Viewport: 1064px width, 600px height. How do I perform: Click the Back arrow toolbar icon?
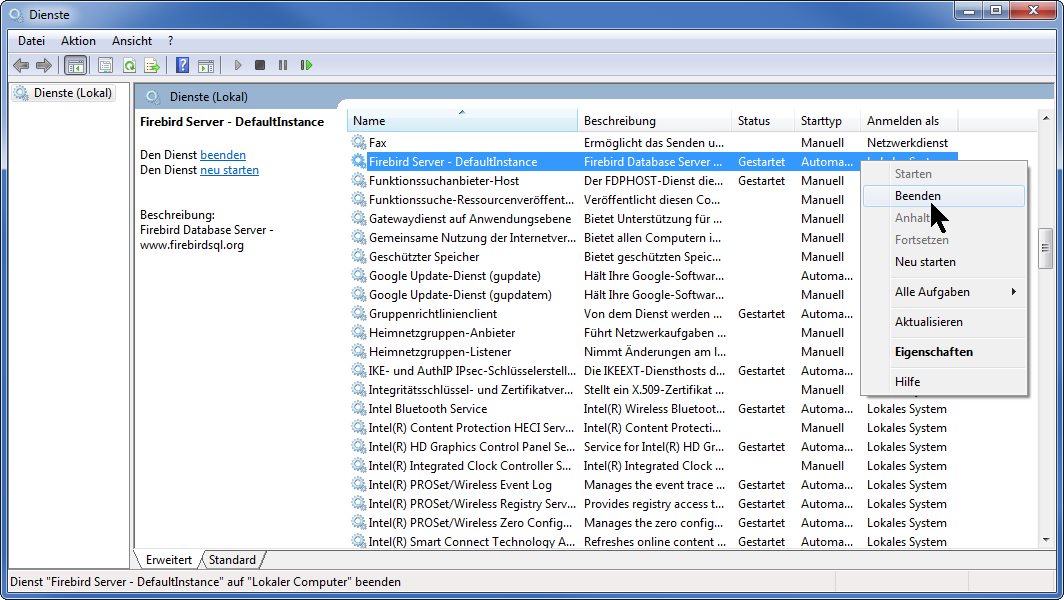(x=21, y=65)
